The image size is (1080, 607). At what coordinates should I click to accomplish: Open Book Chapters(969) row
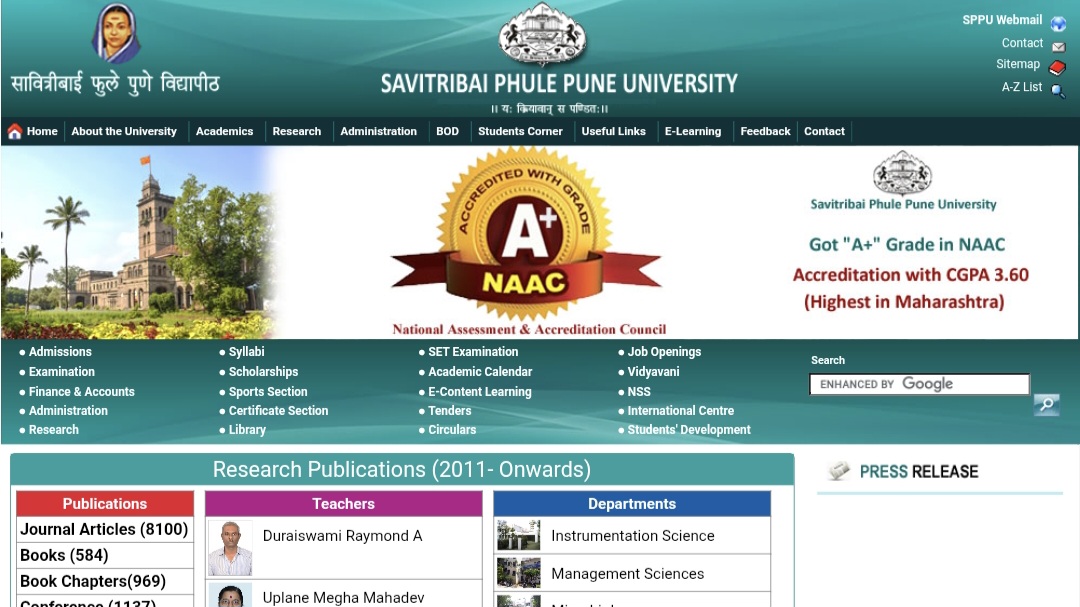105,581
